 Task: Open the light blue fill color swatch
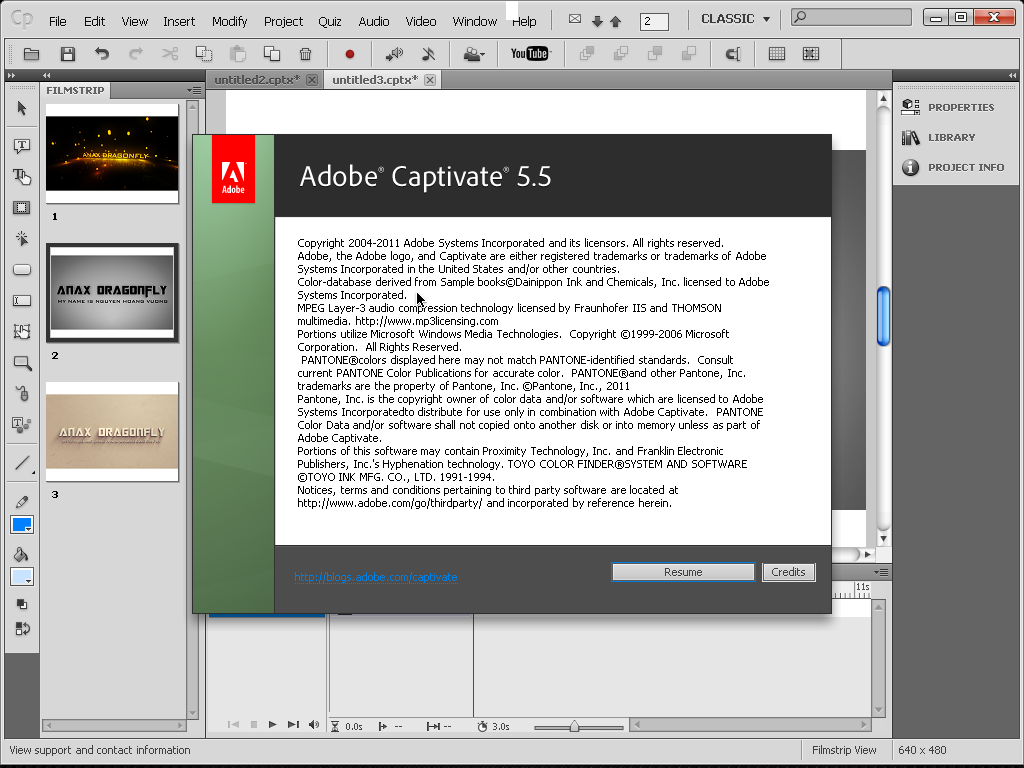point(22,577)
